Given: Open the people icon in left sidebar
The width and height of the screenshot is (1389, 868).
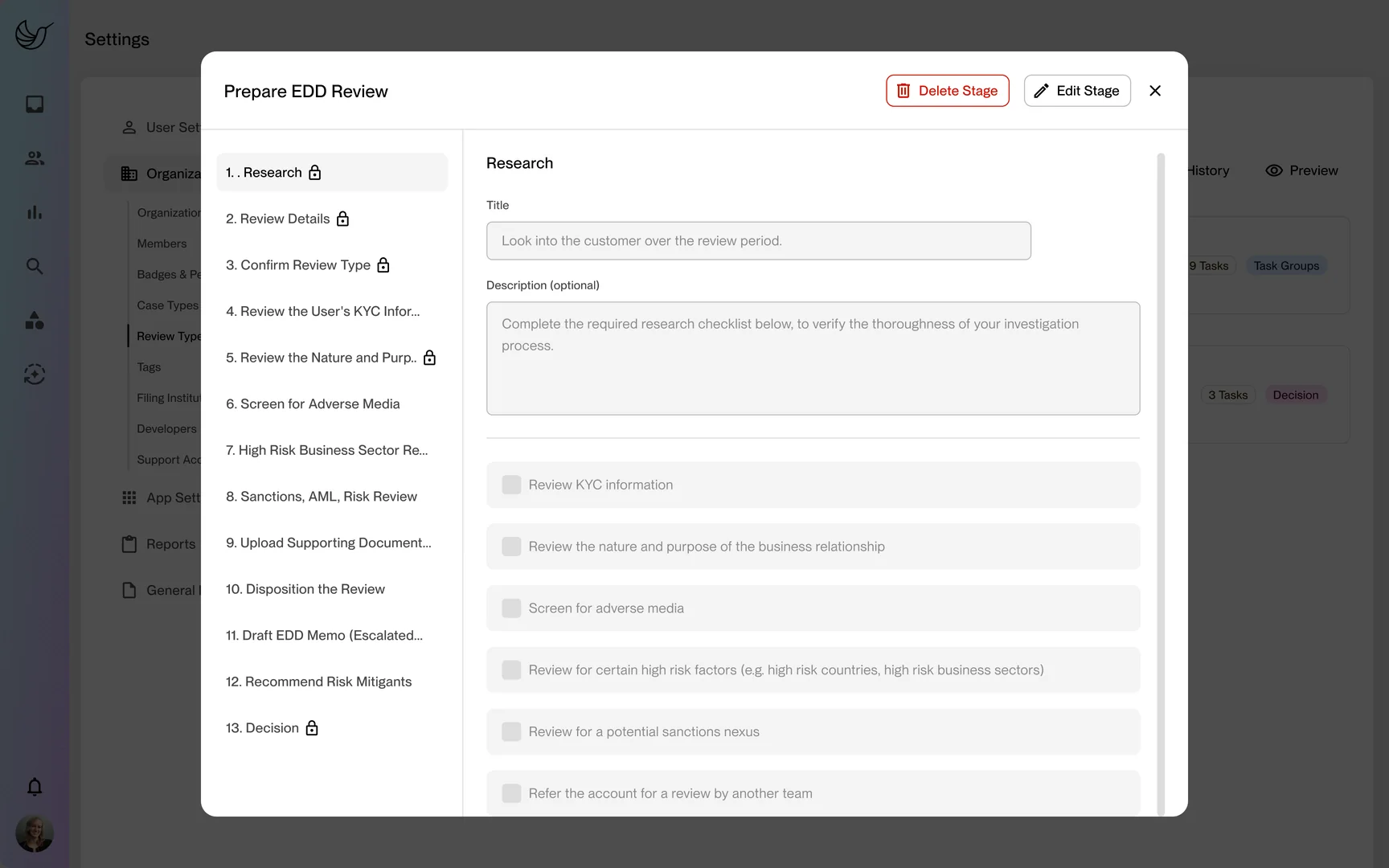Looking at the screenshot, I should pos(35,158).
